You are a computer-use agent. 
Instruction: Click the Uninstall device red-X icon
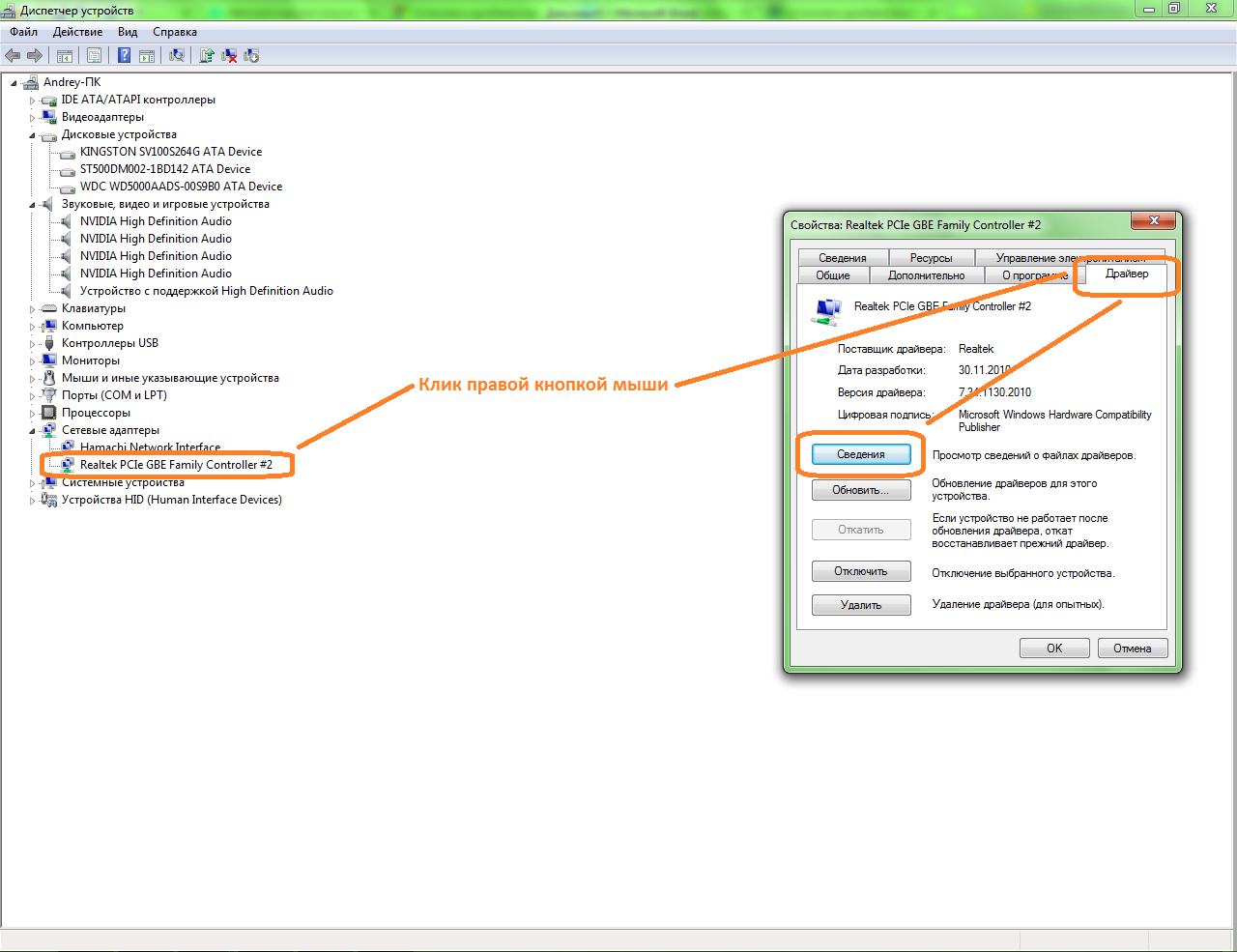229,56
